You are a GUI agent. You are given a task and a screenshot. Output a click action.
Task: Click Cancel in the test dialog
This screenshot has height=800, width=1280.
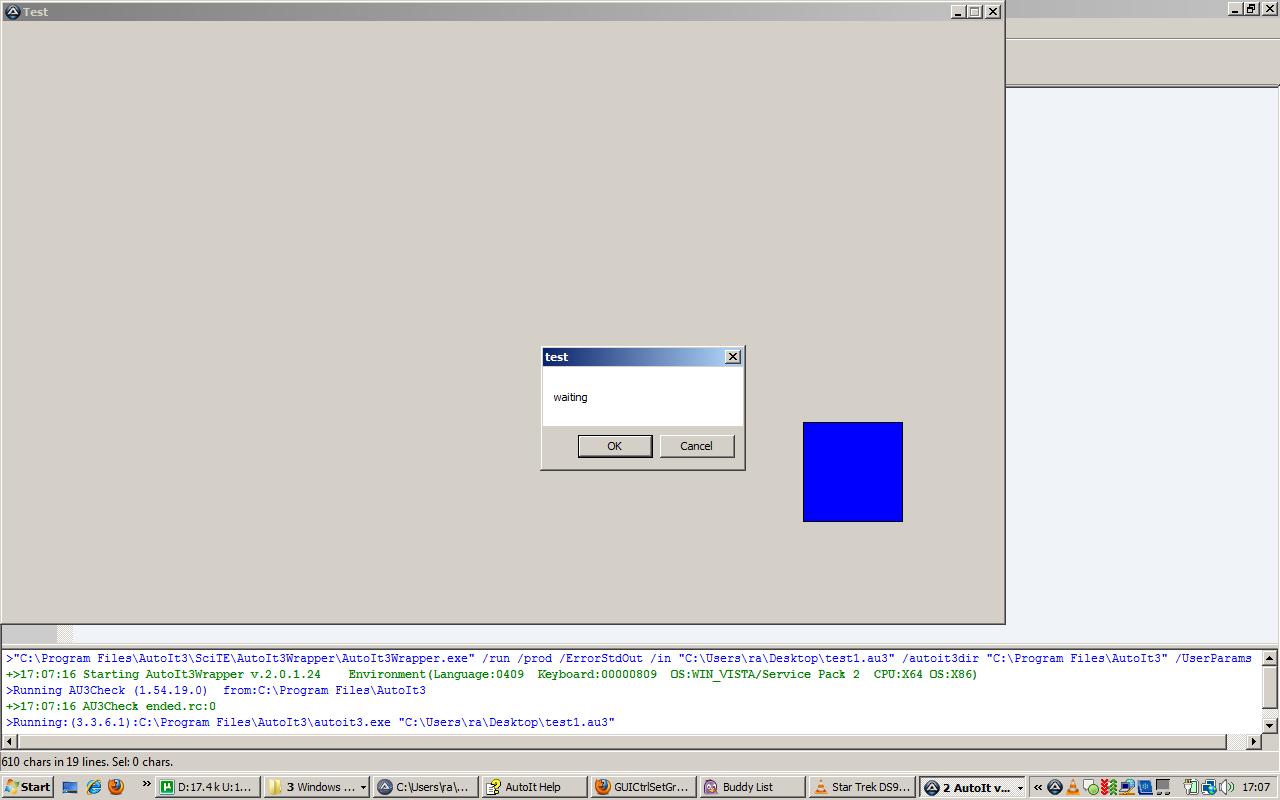coord(697,446)
